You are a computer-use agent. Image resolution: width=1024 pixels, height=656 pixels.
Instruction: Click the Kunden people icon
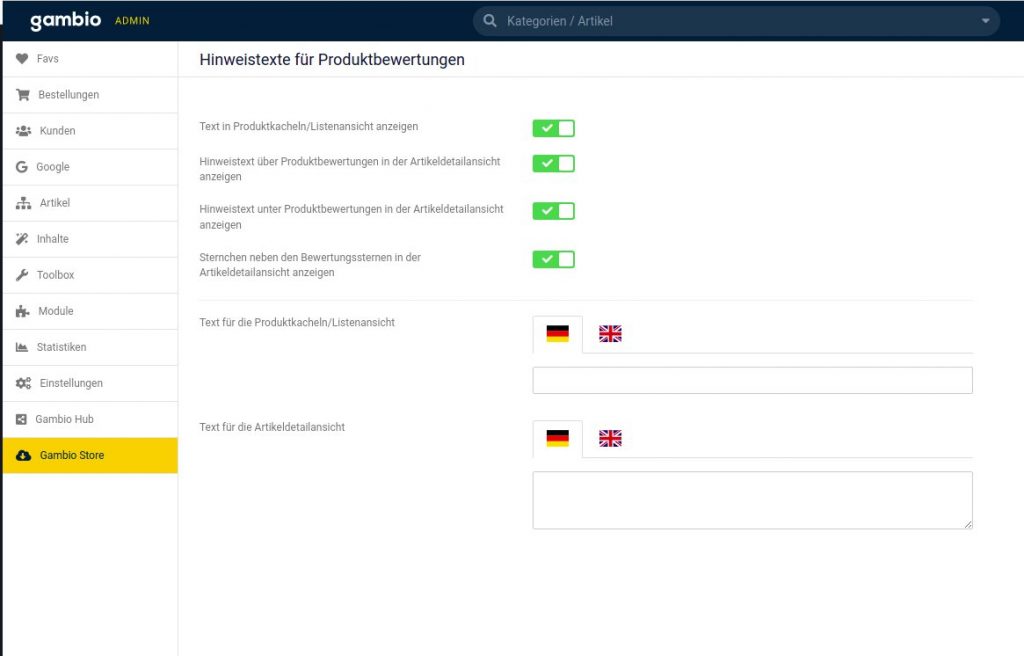[x=23, y=131]
